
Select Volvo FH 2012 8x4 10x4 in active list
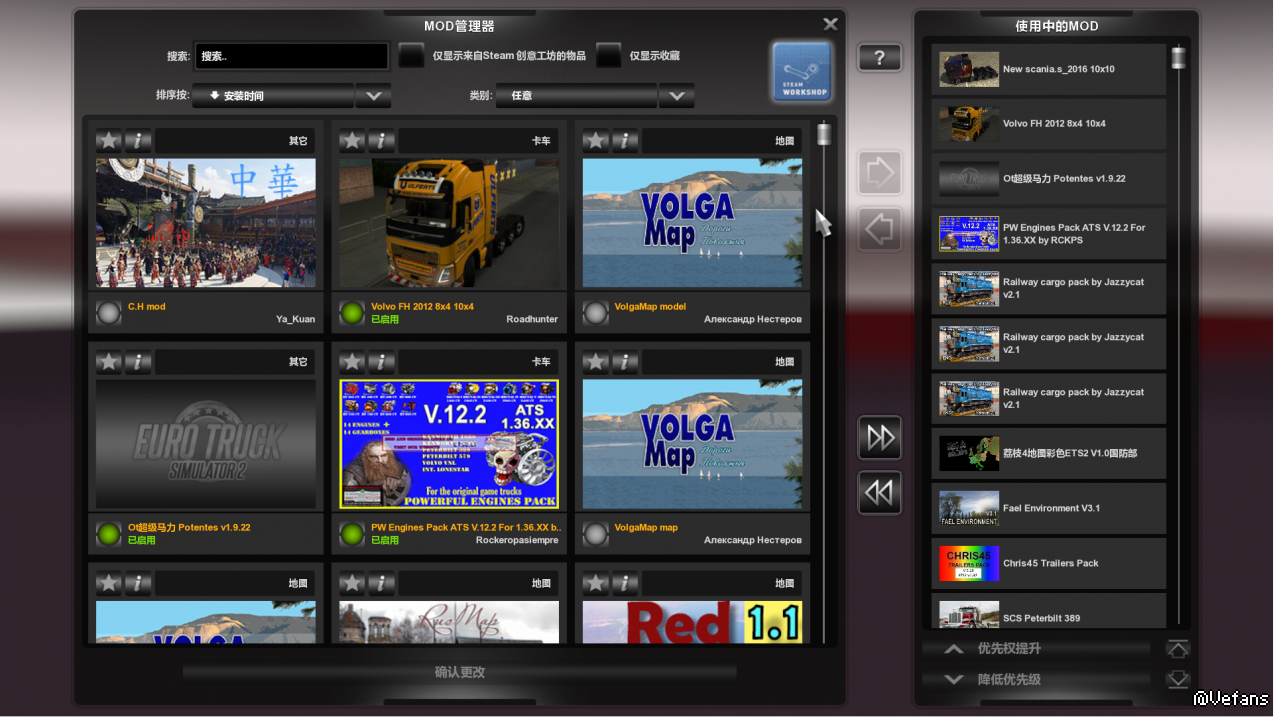(1049, 124)
